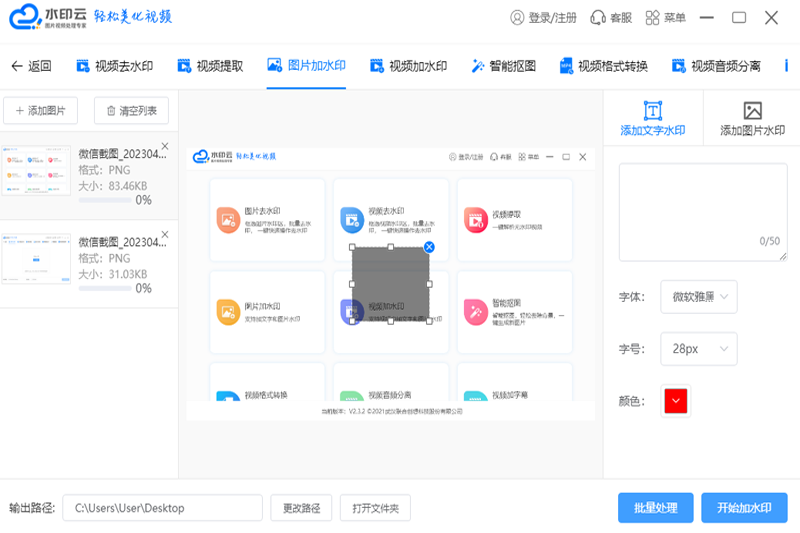Remove the first image from list
This screenshot has height=533, width=800.
pos(165,147)
